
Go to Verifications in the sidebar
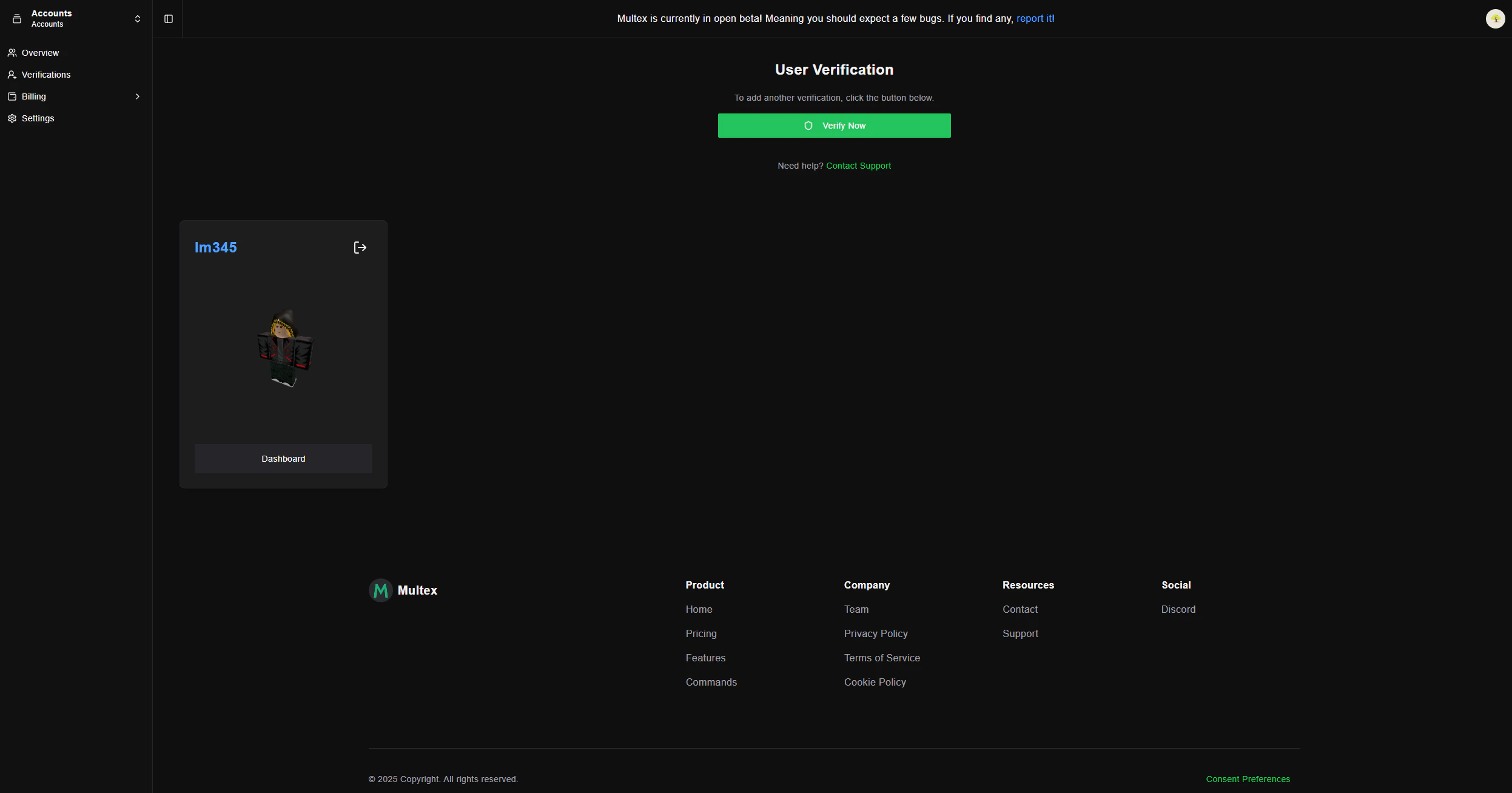76,75
